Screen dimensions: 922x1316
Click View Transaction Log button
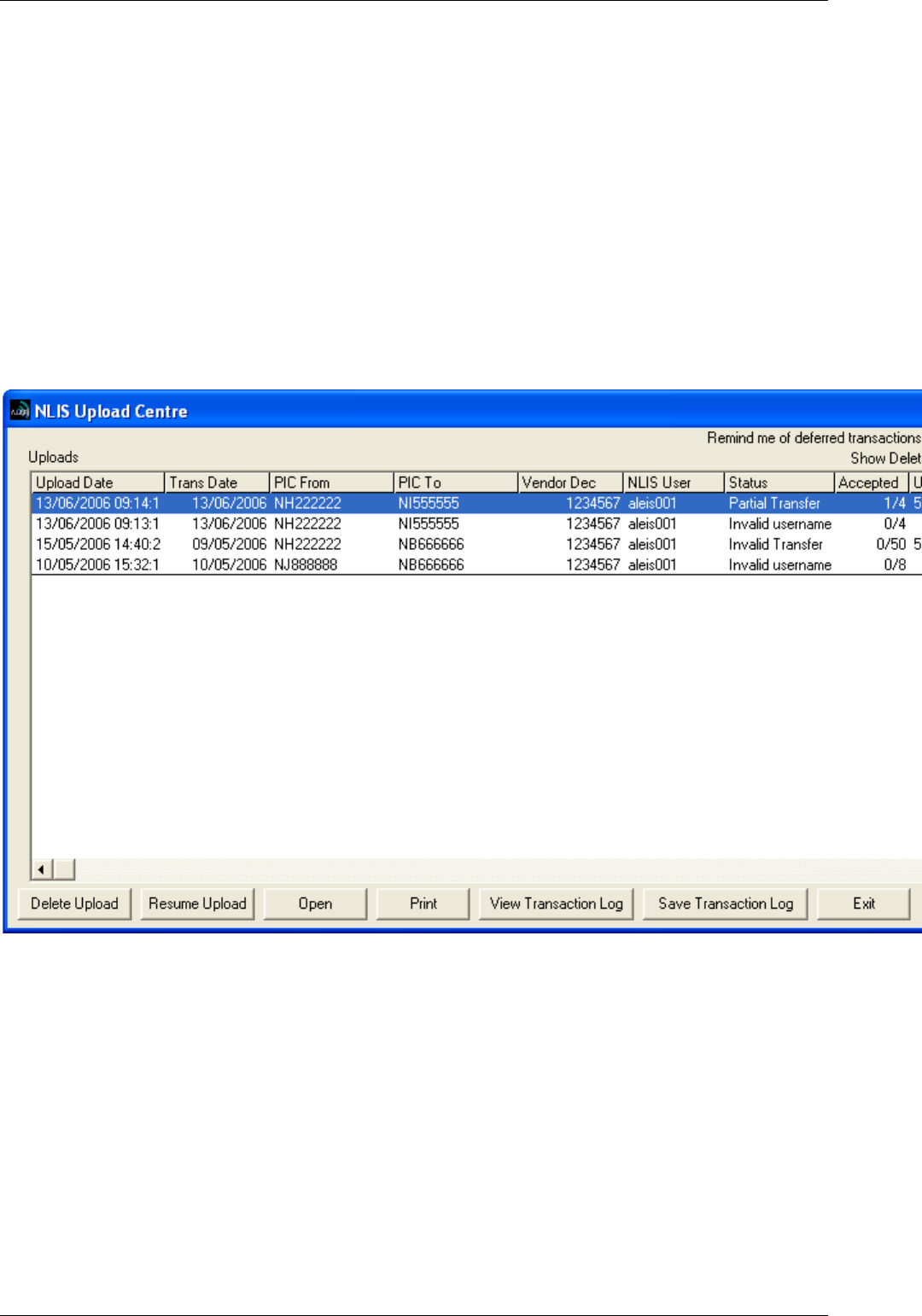point(557,904)
